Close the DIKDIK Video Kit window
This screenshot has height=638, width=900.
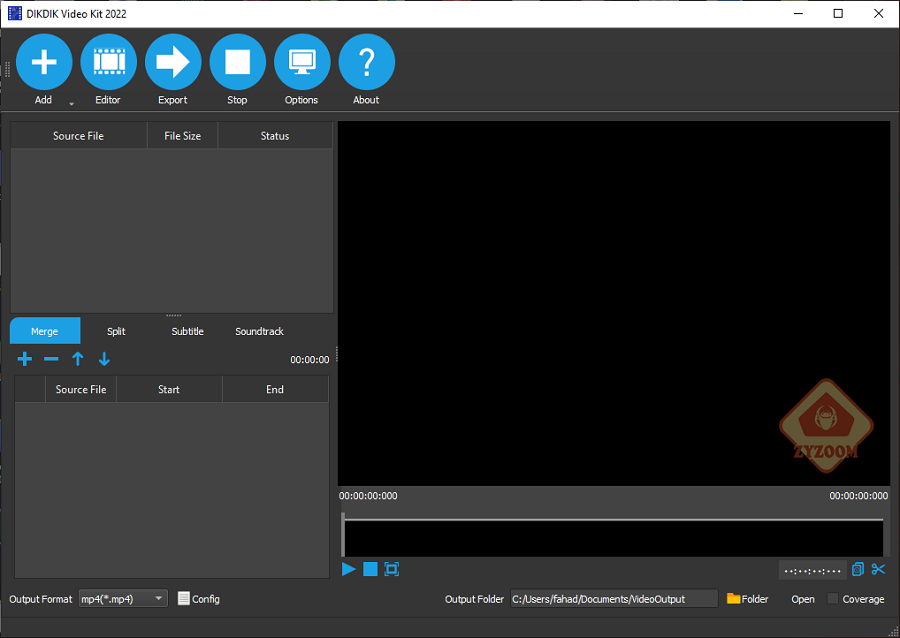pos(878,14)
